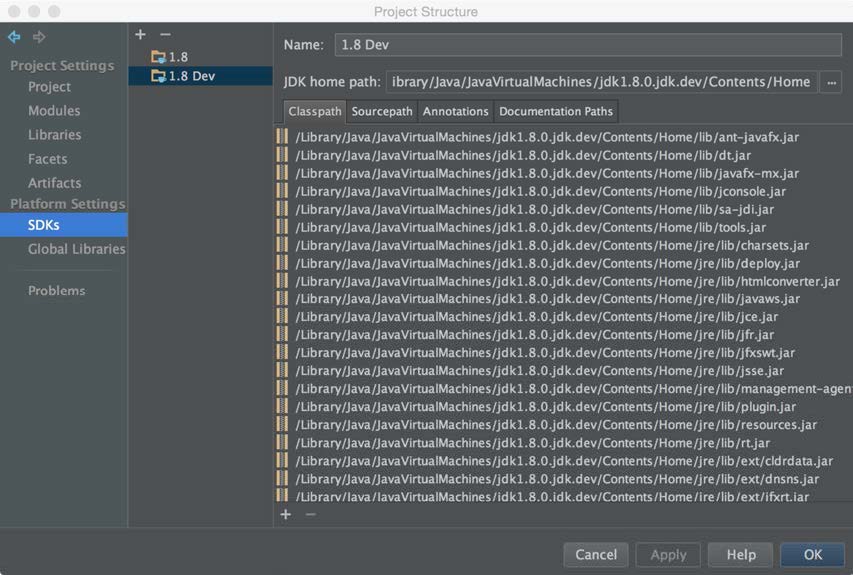
Task: Select SDKs in Platform Settings
Action: click(64, 225)
